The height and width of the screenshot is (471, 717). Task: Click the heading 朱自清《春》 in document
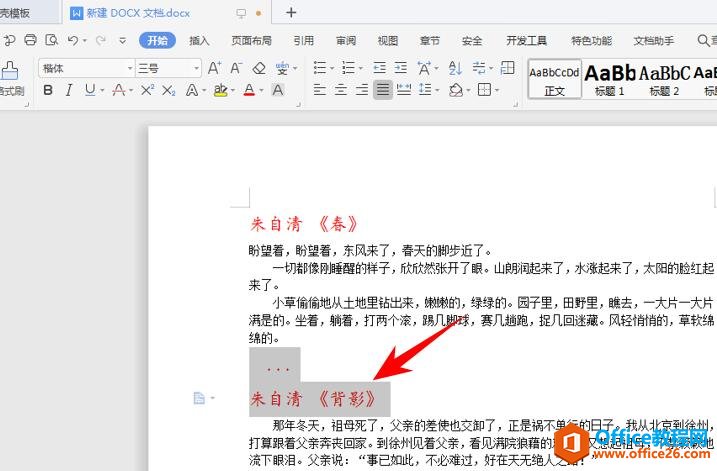coord(304,224)
